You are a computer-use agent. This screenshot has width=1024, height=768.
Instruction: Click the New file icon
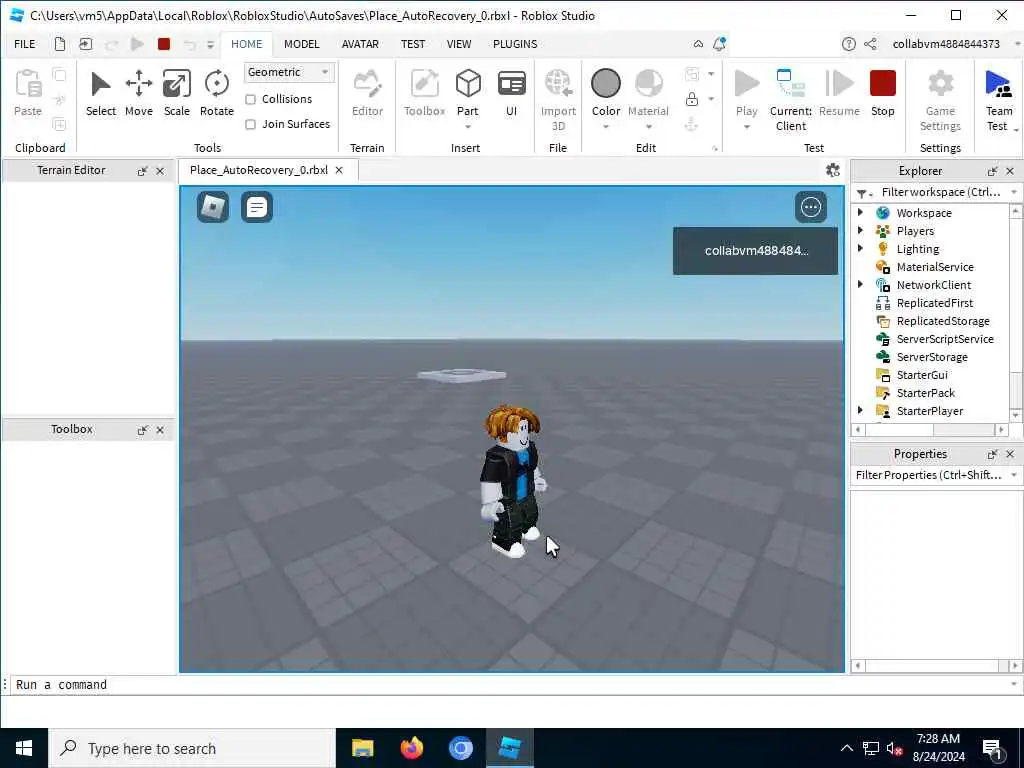[x=60, y=44]
